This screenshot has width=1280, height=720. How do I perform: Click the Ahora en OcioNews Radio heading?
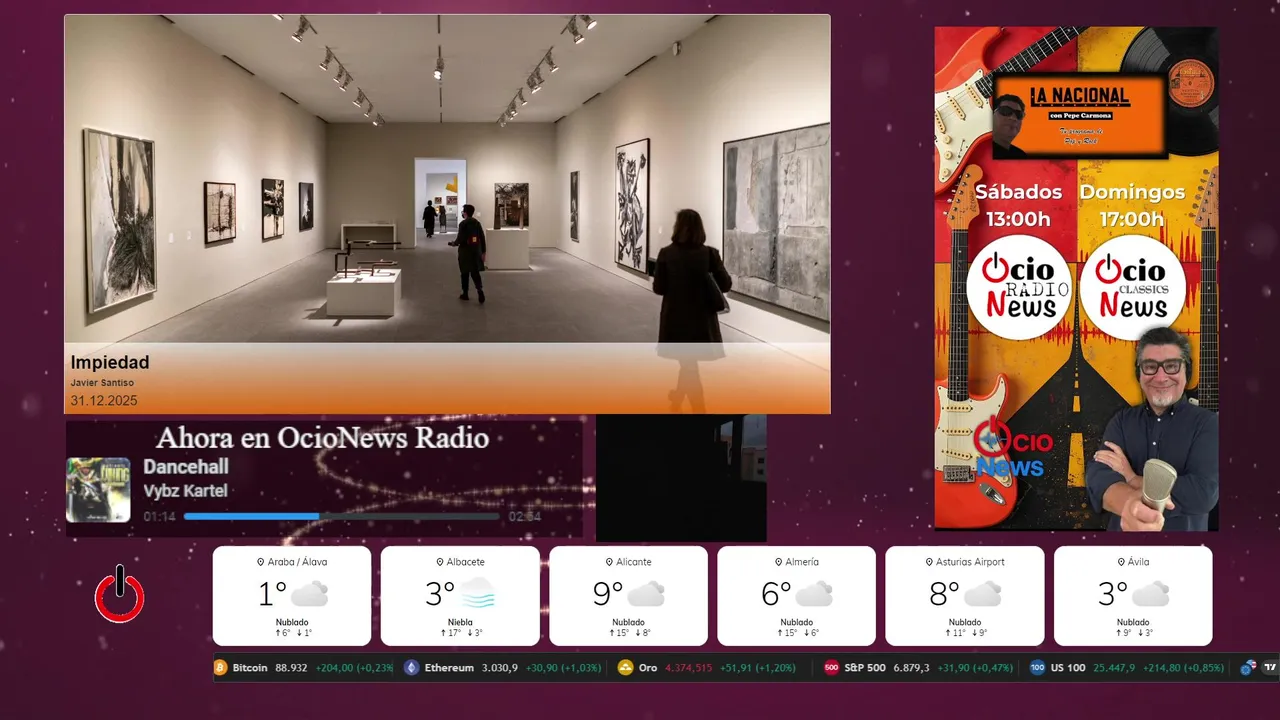point(323,438)
